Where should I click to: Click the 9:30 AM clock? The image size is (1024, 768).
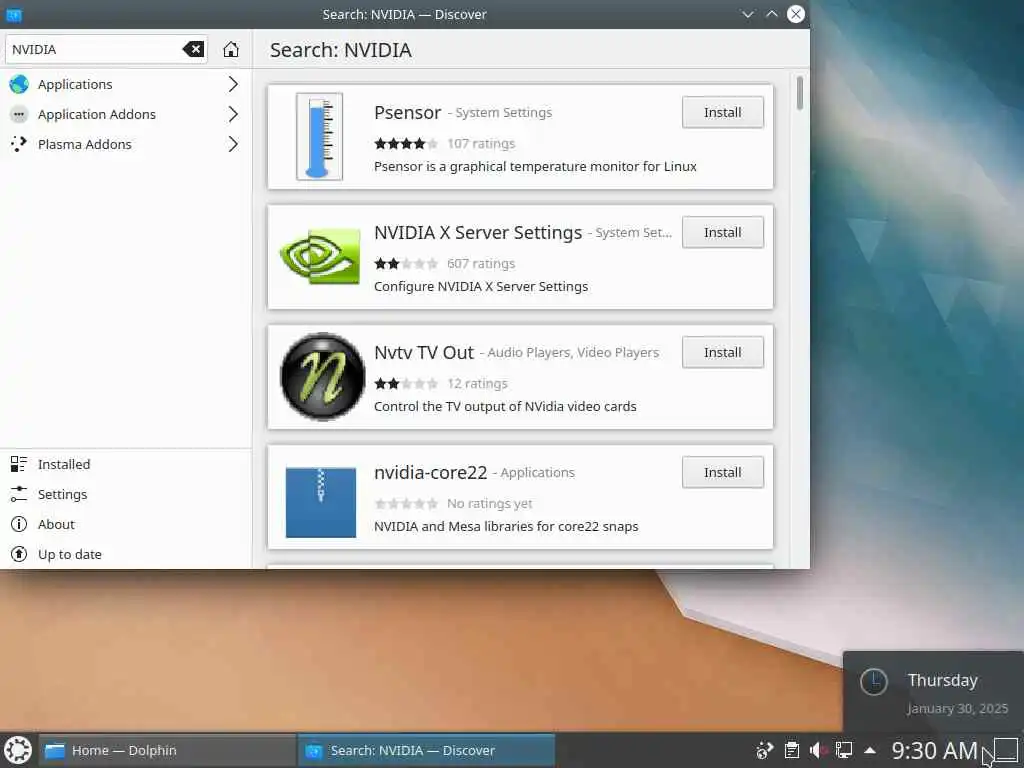click(x=934, y=750)
